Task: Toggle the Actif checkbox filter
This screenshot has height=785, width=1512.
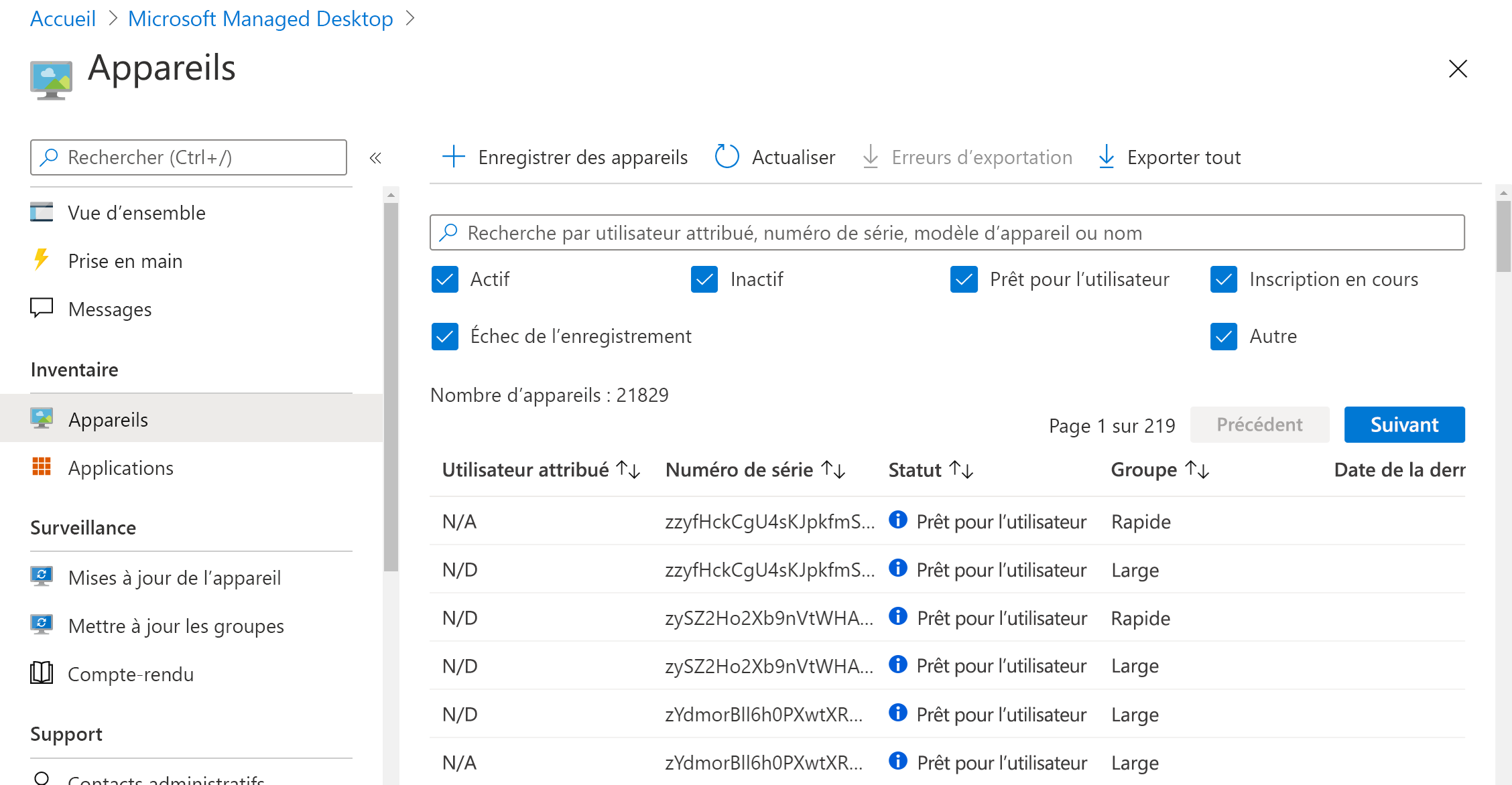Action: click(x=445, y=279)
